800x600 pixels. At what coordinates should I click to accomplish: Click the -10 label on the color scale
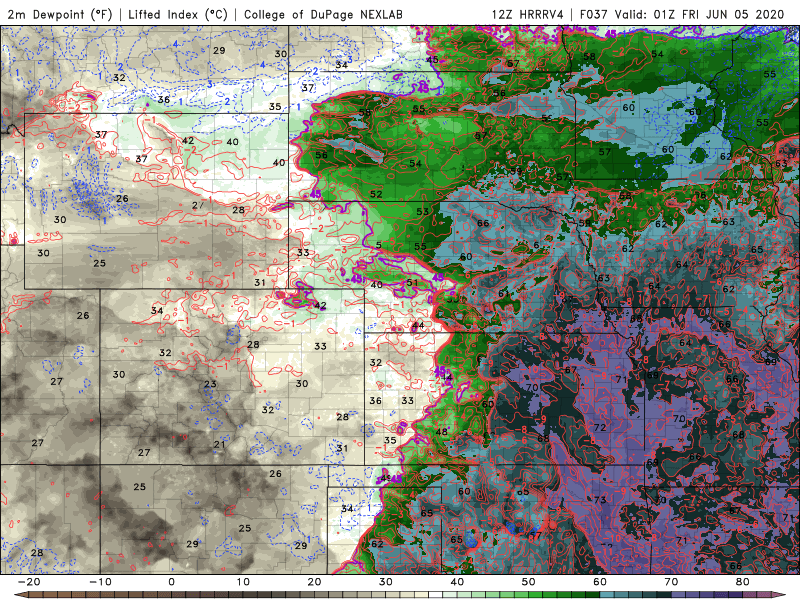click(x=99, y=582)
